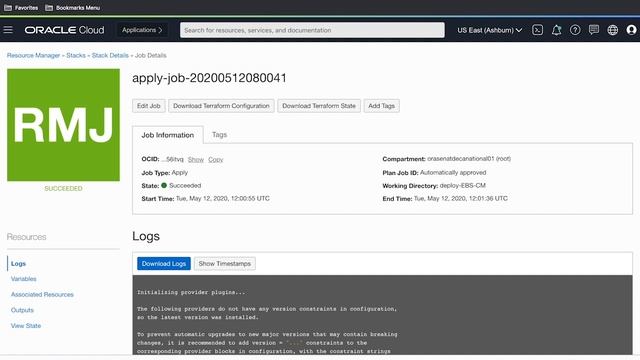This screenshot has width=640, height=360.
Task: Click the SUCCEEDED status label under tile
Action: [x=63, y=188]
